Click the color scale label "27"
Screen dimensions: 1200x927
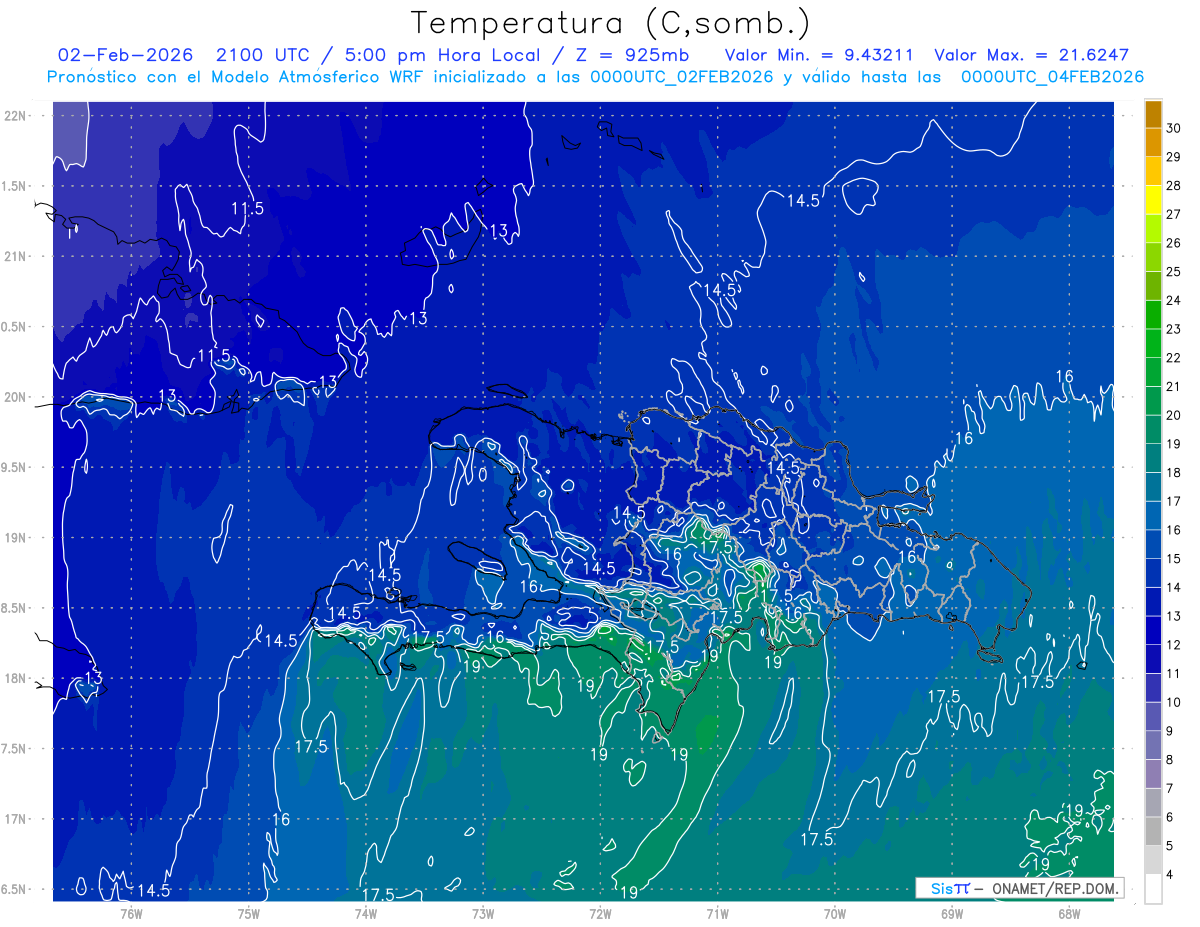tap(1174, 214)
